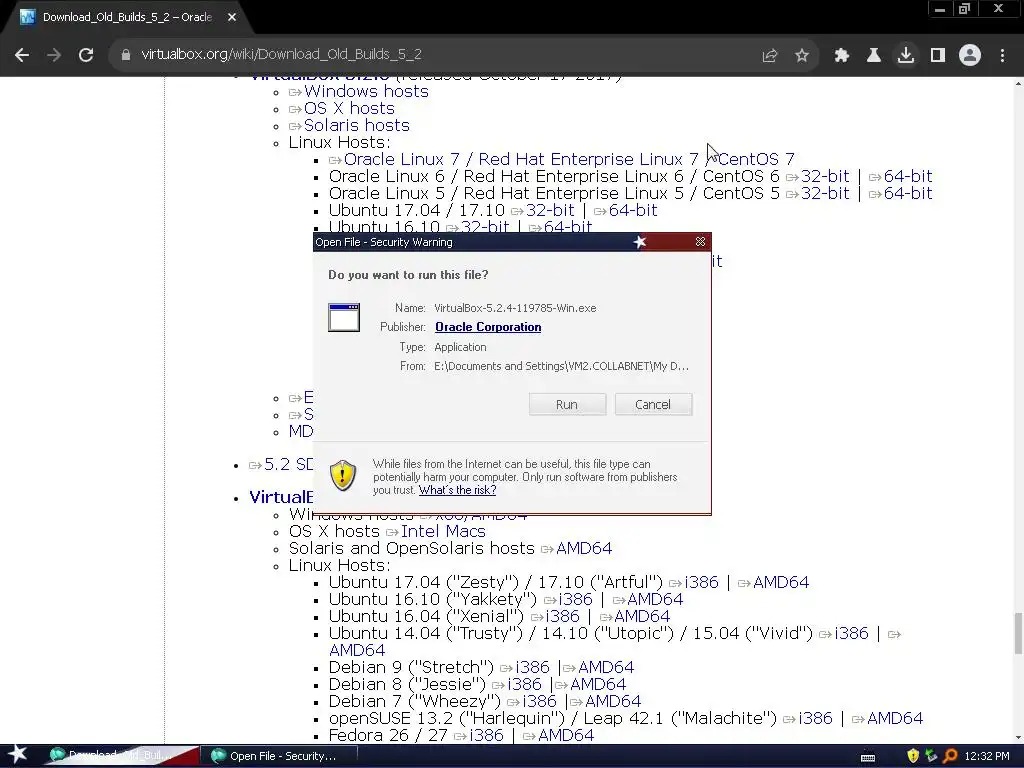
Task: Open Debian 7 Wheezy AMD64 link
Action: 613,701
